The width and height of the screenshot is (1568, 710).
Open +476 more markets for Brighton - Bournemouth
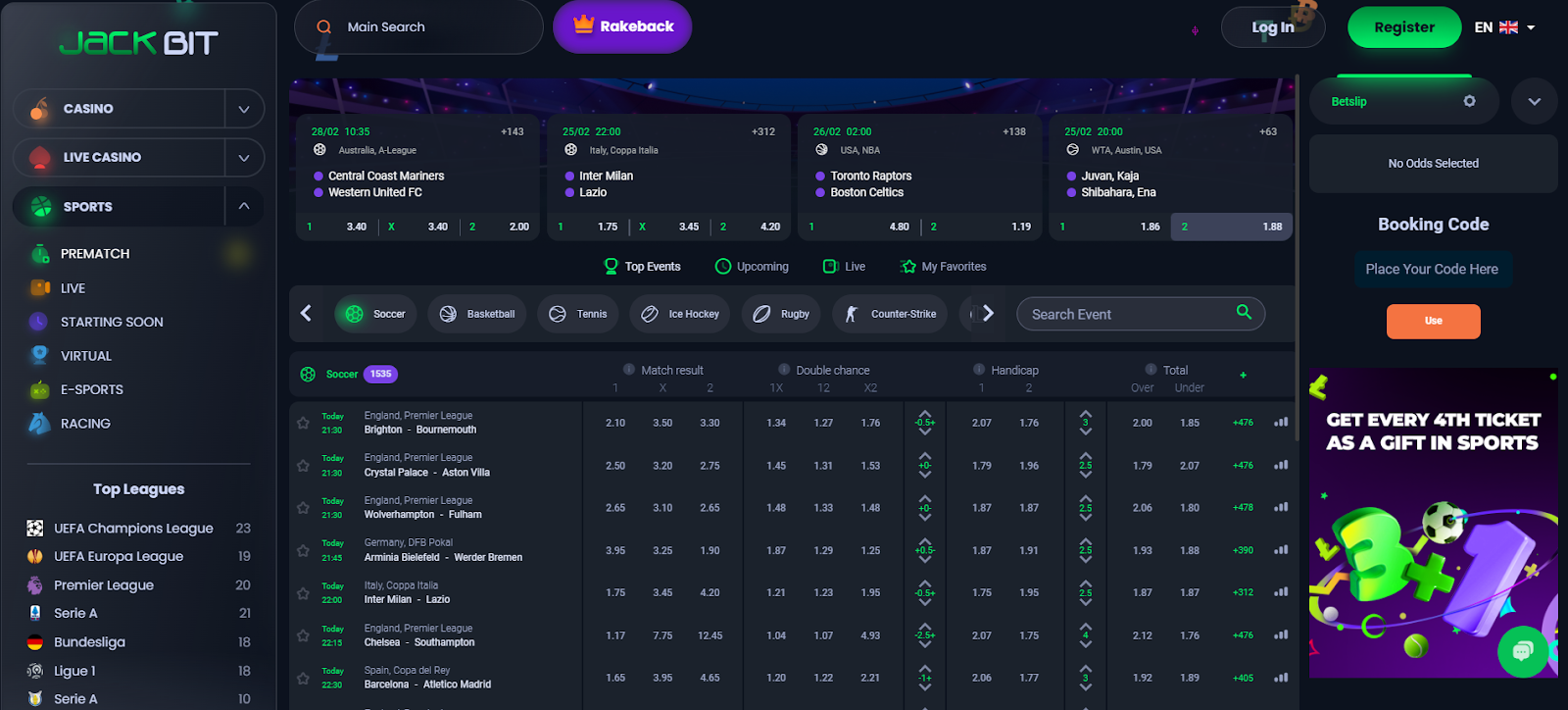tap(1243, 423)
